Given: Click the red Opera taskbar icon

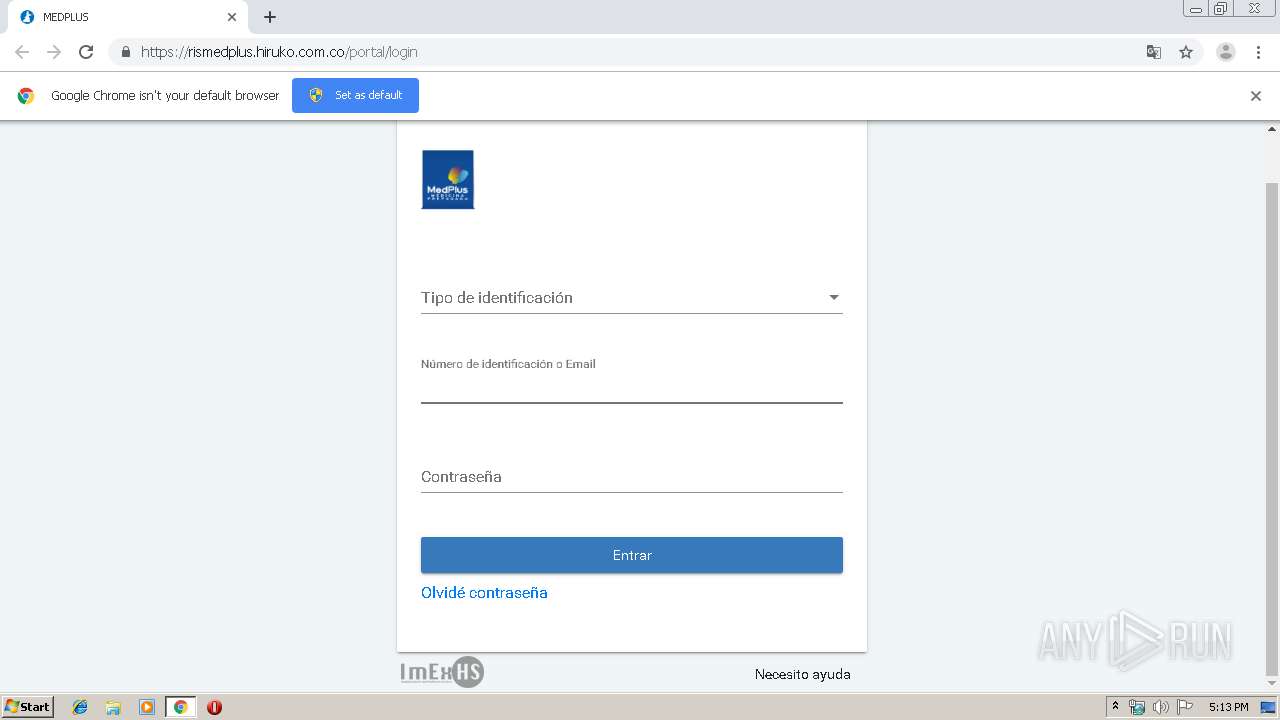Looking at the screenshot, I should [214, 707].
